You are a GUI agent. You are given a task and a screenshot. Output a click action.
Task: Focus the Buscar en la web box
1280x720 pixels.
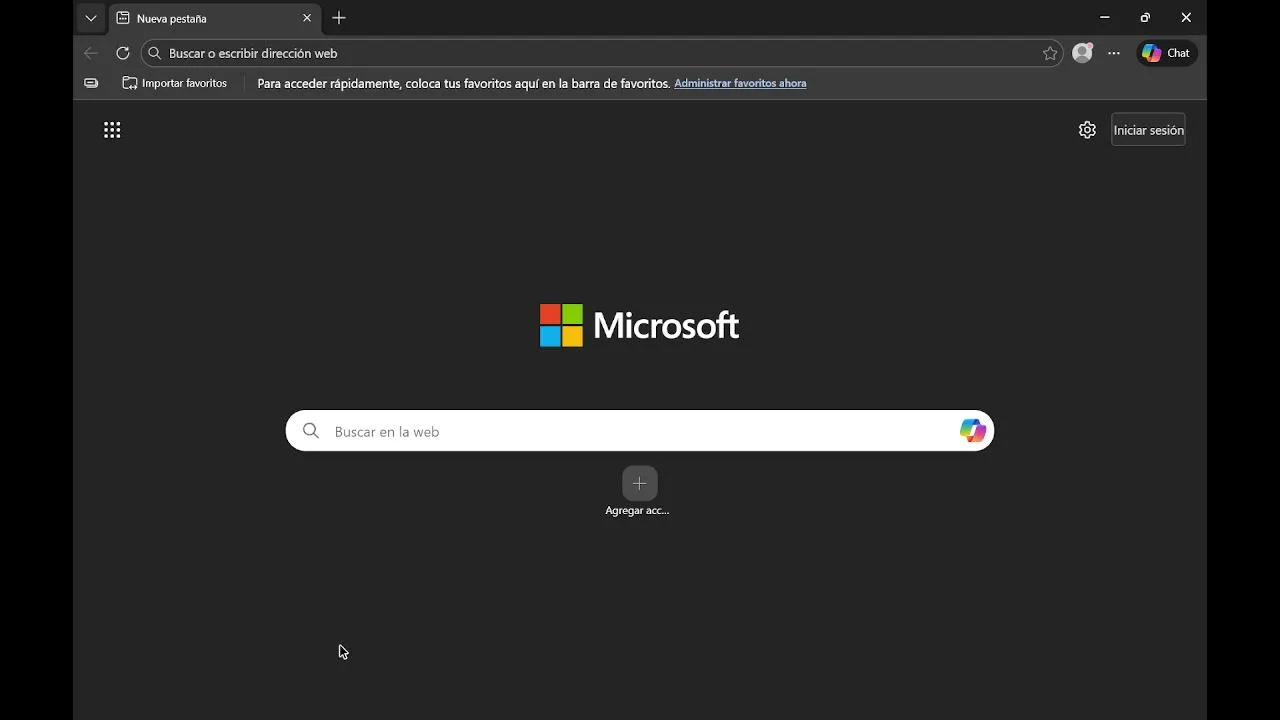640,431
